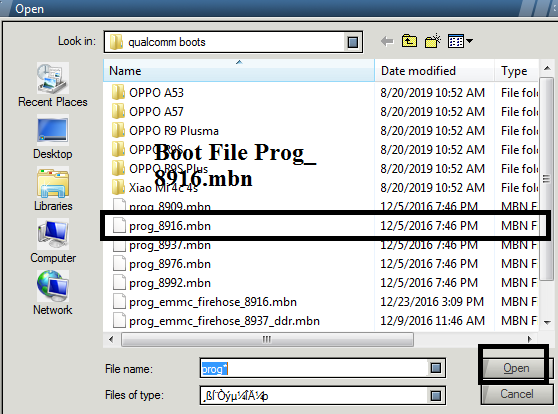Open Libraries location
The image size is (558, 414).
tap(53, 189)
